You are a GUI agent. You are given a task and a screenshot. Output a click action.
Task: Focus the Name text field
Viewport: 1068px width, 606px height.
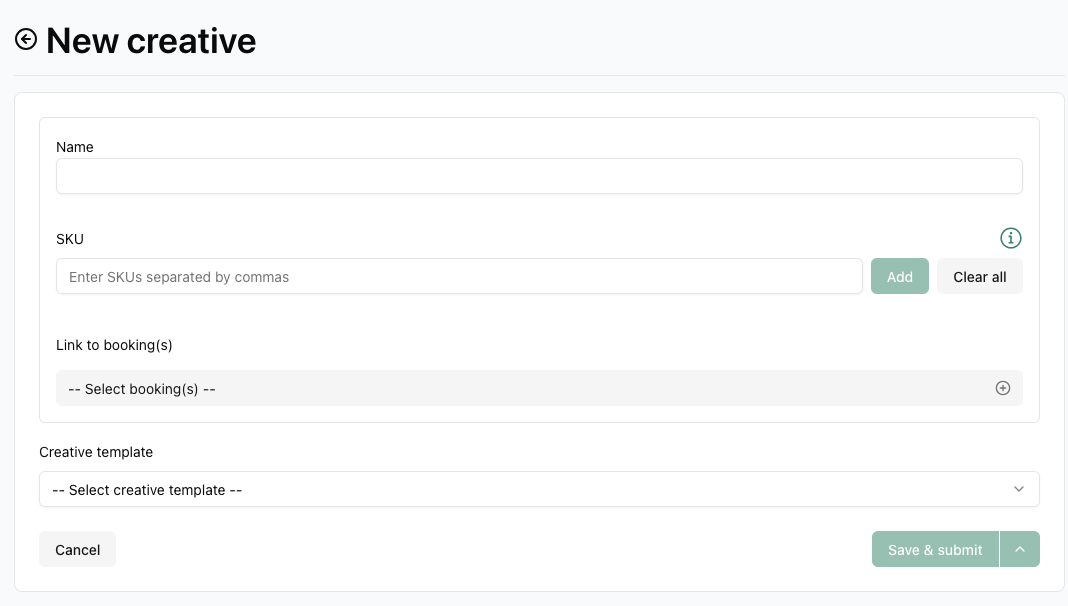pos(539,176)
